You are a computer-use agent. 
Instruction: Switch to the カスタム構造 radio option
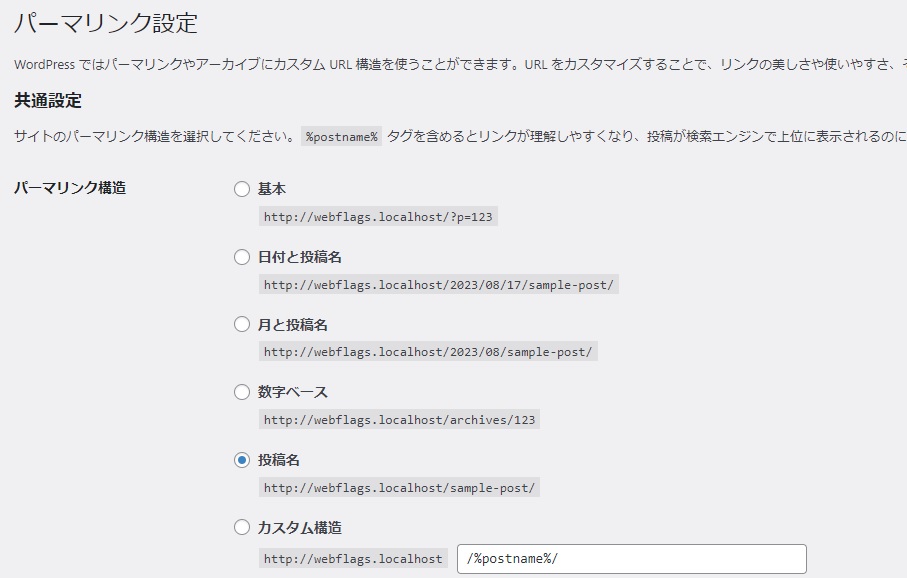point(241,527)
